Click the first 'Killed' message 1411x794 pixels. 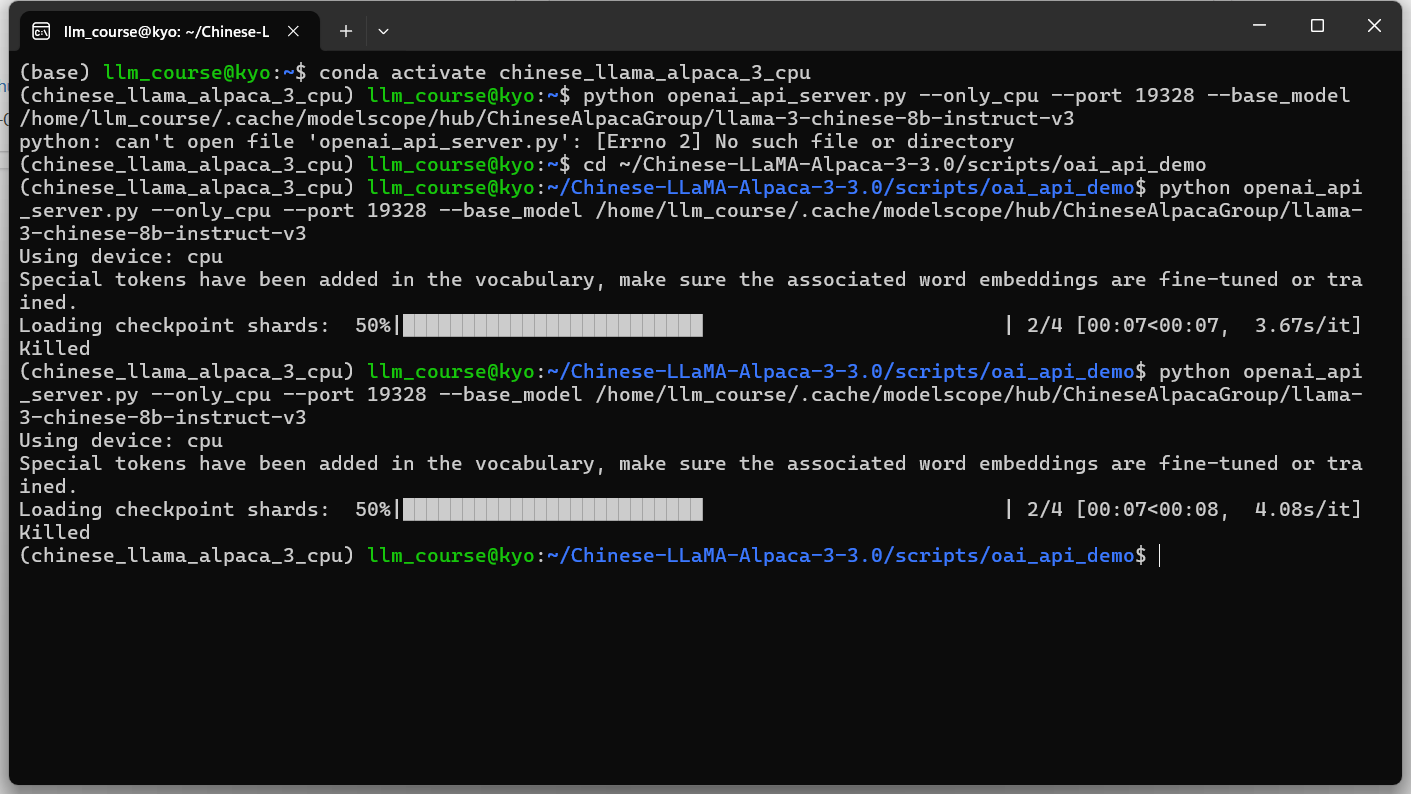55,348
